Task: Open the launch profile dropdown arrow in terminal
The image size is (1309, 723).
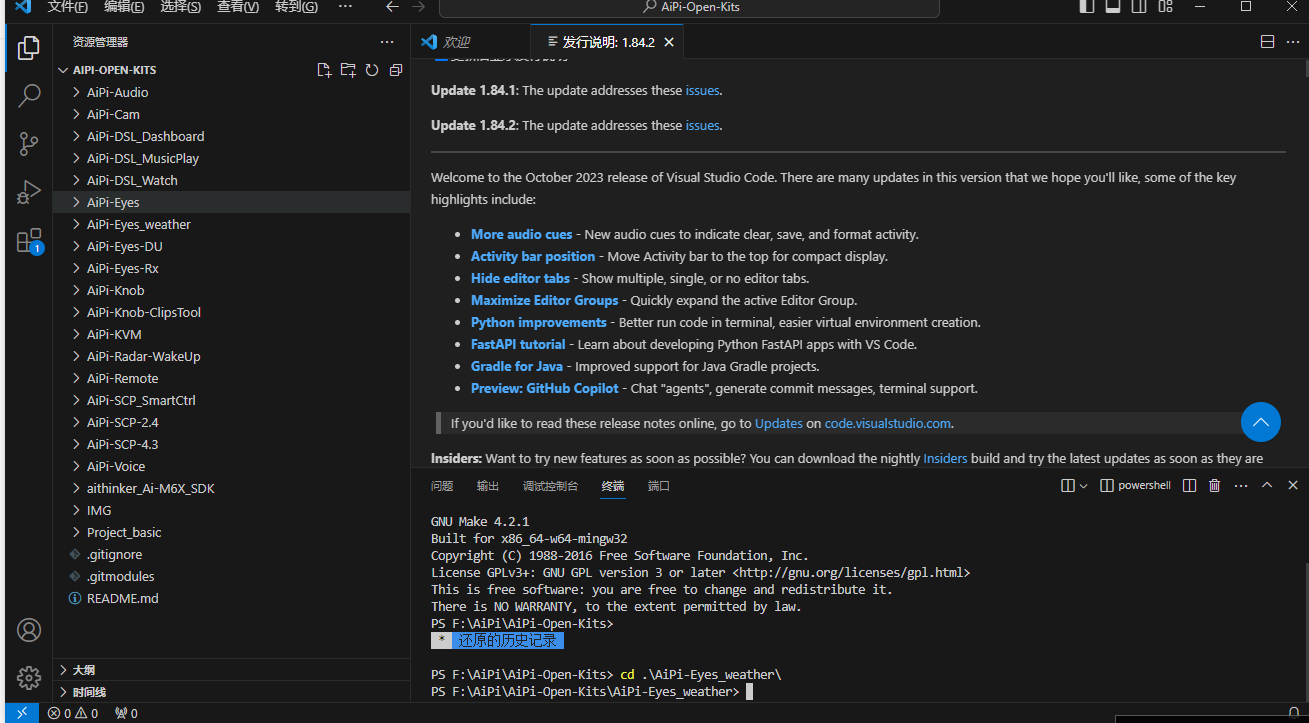Action: [1084, 486]
